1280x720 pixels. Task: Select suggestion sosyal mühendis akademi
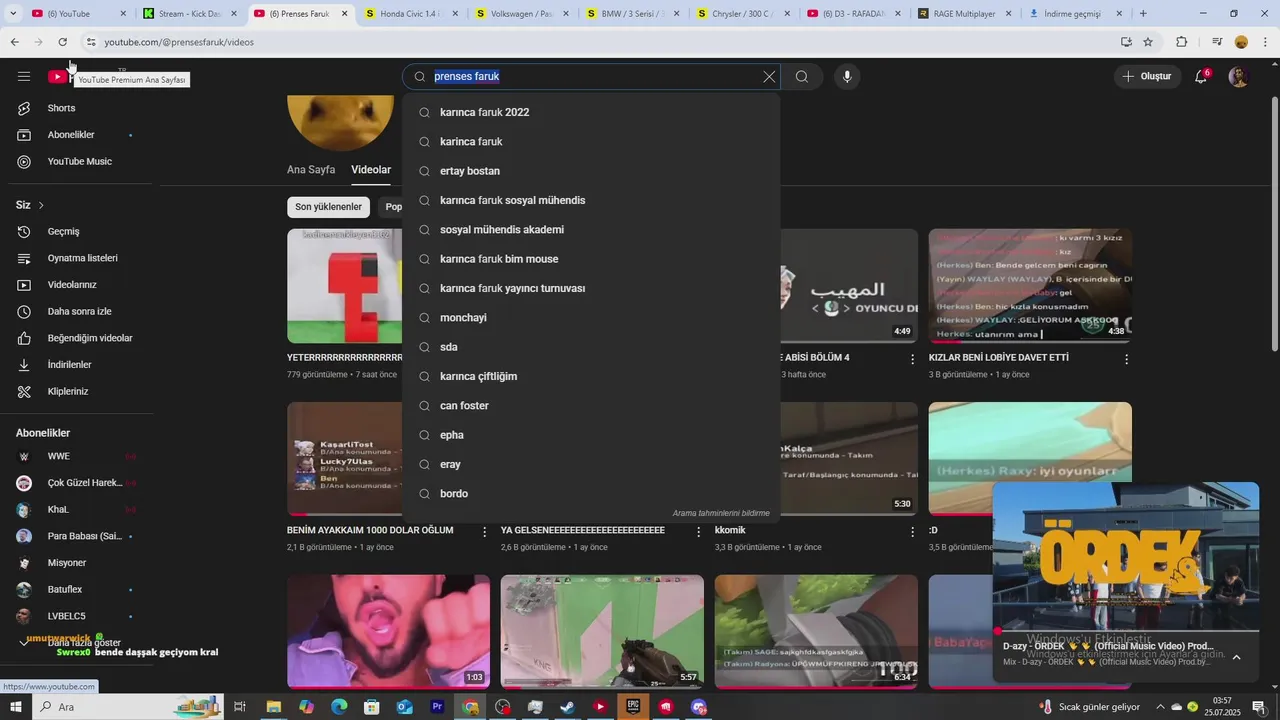pyautogui.click(x=591, y=230)
